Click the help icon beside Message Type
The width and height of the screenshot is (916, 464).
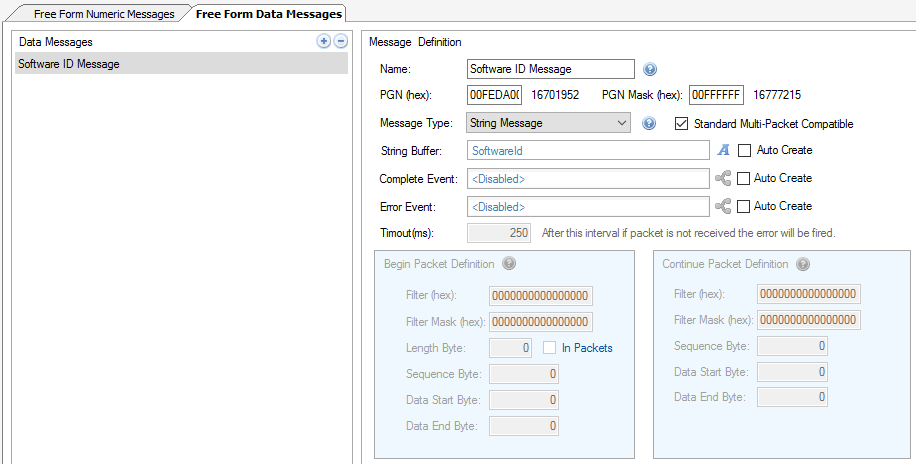649,124
